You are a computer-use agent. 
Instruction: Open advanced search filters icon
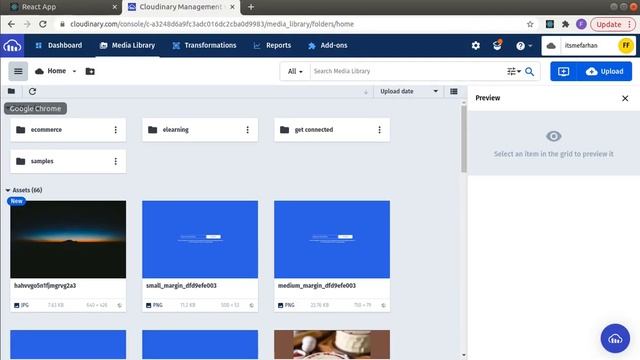click(x=513, y=71)
